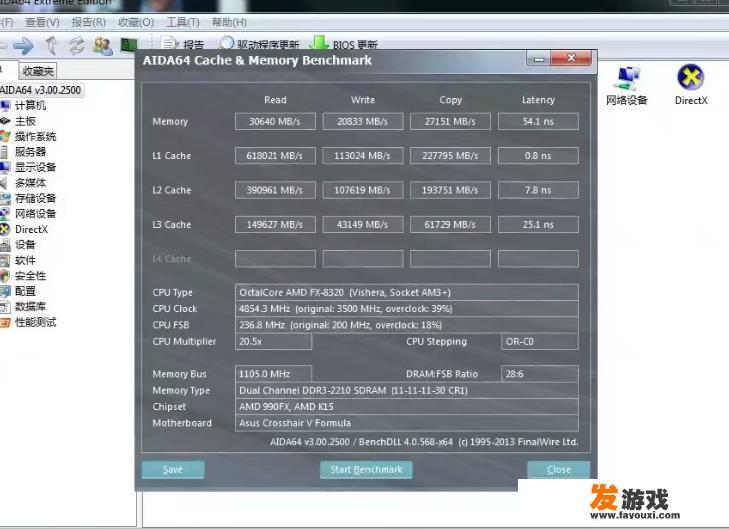Click the up arrow toolbar icon

click(52, 46)
